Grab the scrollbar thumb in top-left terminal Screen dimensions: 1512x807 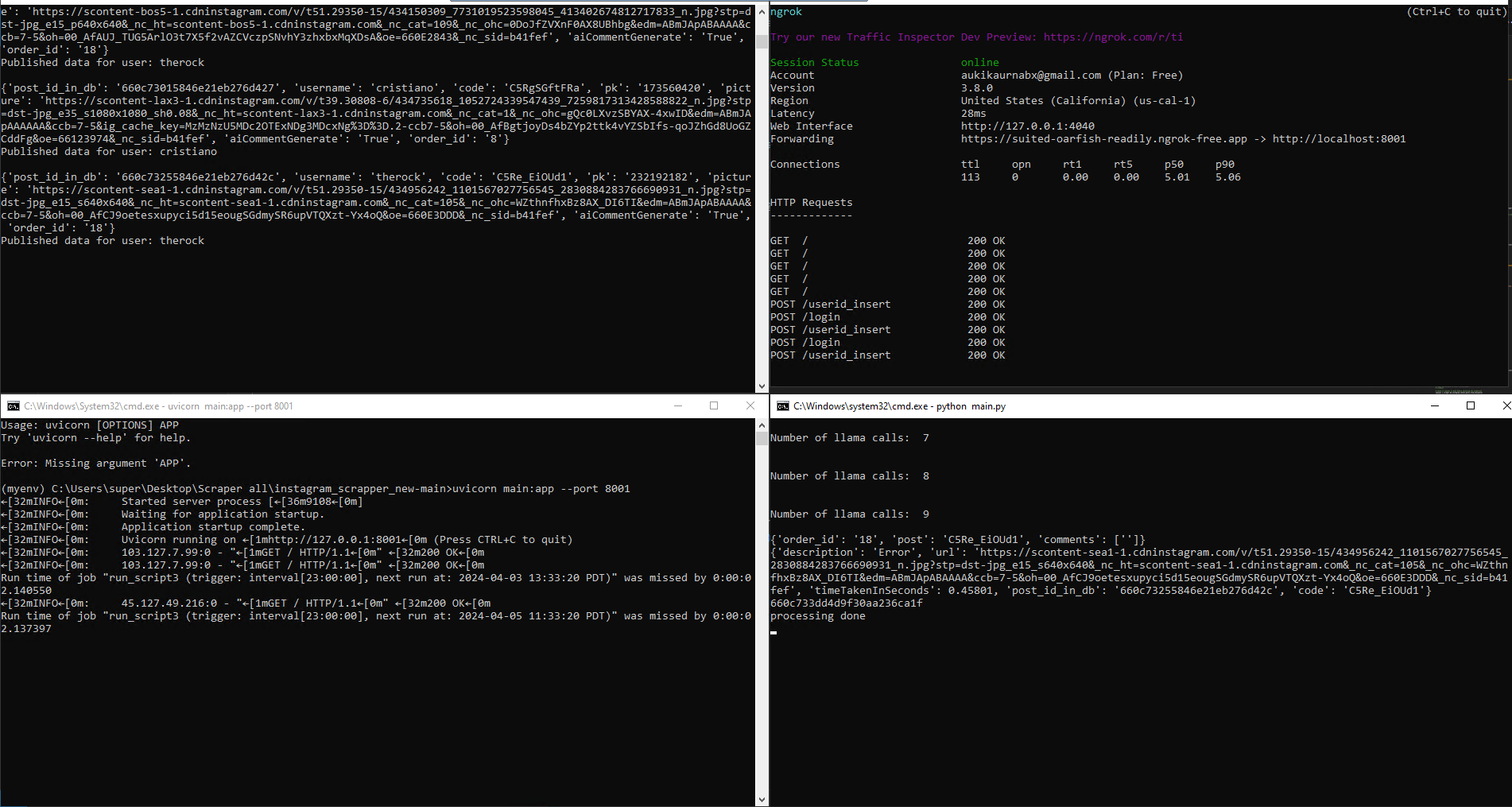tap(762, 41)
